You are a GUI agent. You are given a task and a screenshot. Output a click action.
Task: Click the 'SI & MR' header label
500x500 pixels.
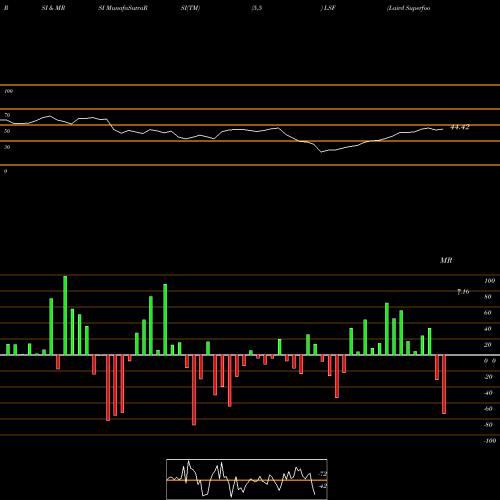53,8
